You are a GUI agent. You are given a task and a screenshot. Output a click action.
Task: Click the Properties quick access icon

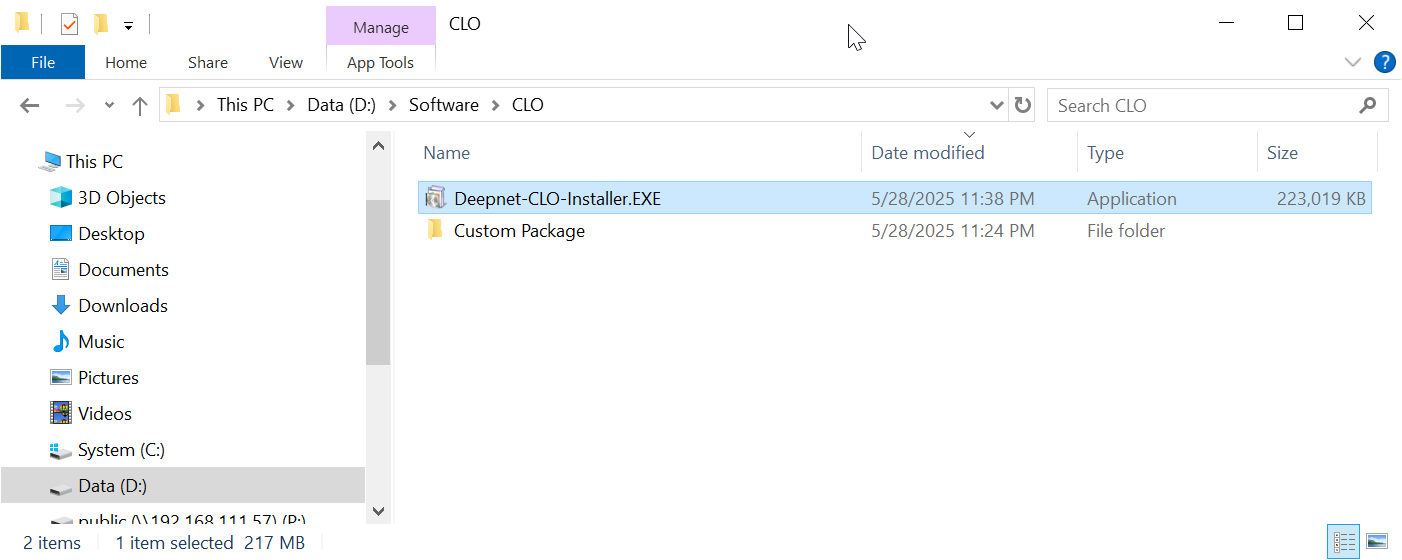coord(69,24)
